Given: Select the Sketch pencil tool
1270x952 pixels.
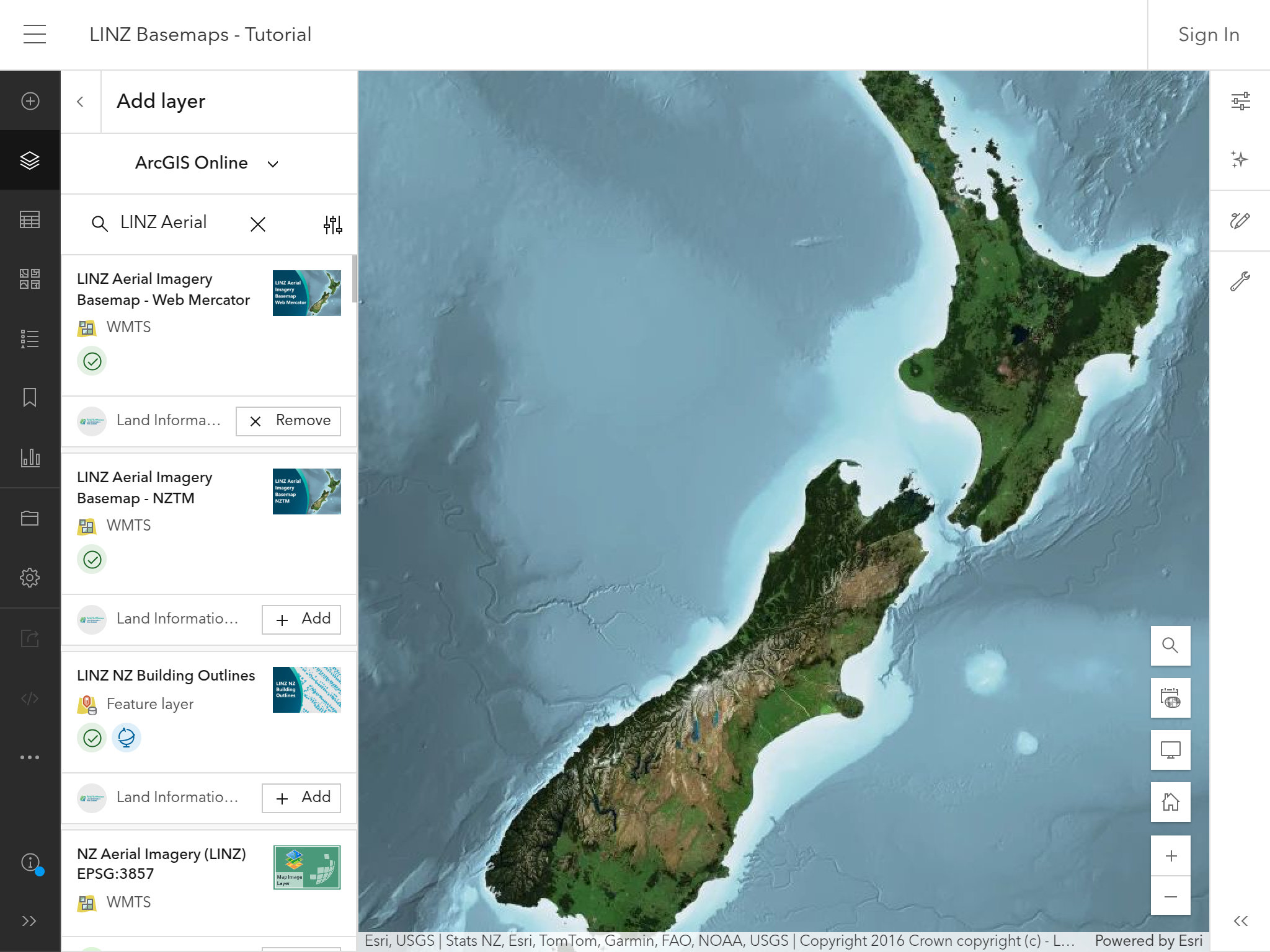Looking at the screenshot, I should point(1240,221).
